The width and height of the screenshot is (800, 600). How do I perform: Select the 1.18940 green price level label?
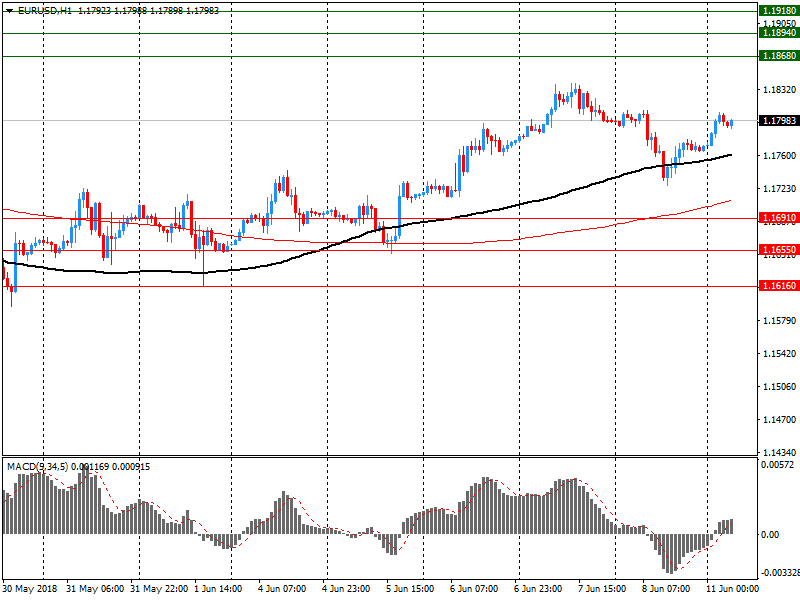pos(779,33)
